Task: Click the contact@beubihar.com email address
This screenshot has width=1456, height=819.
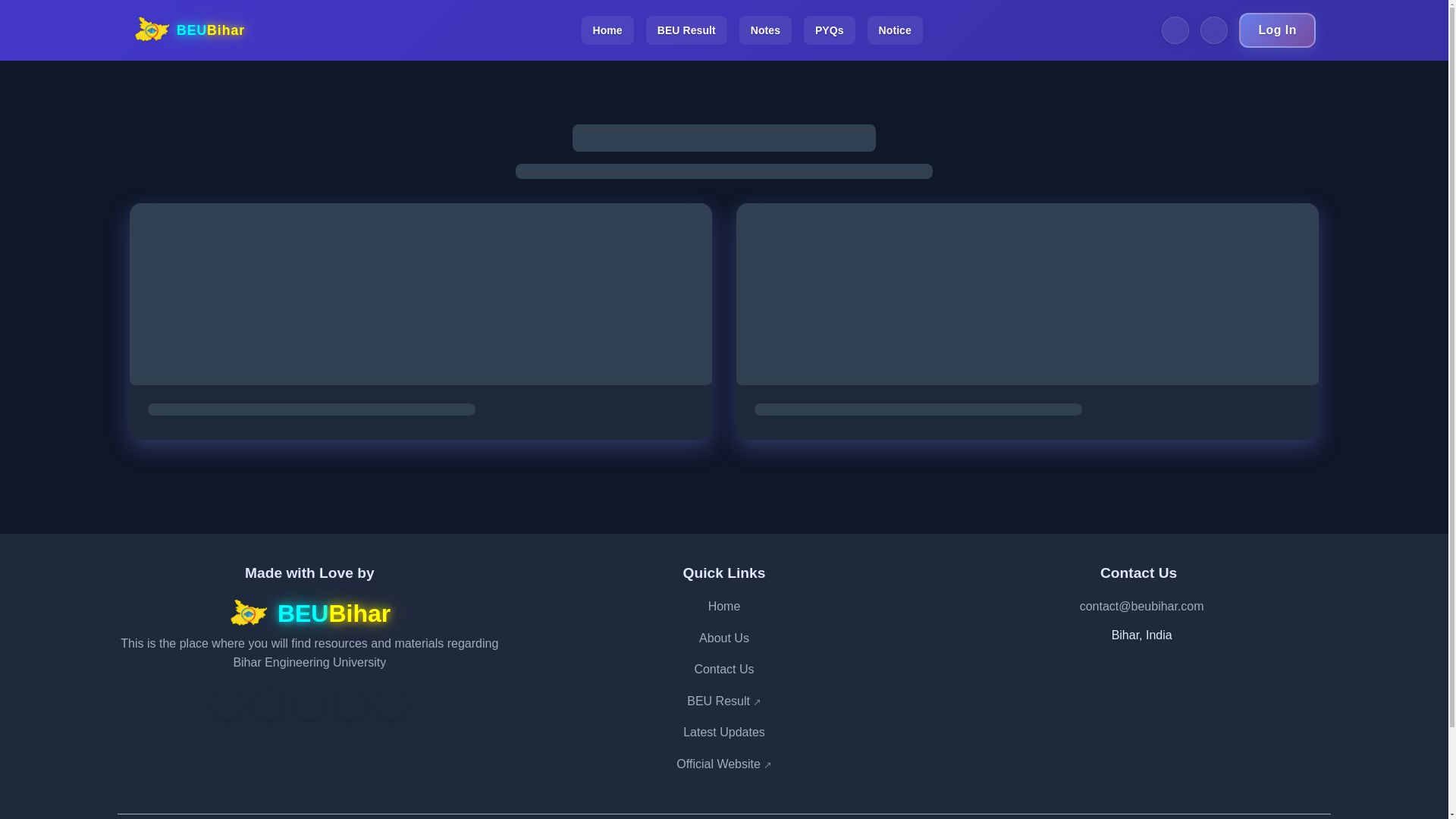Action: pyautogui.click(x=1141, y=607)
